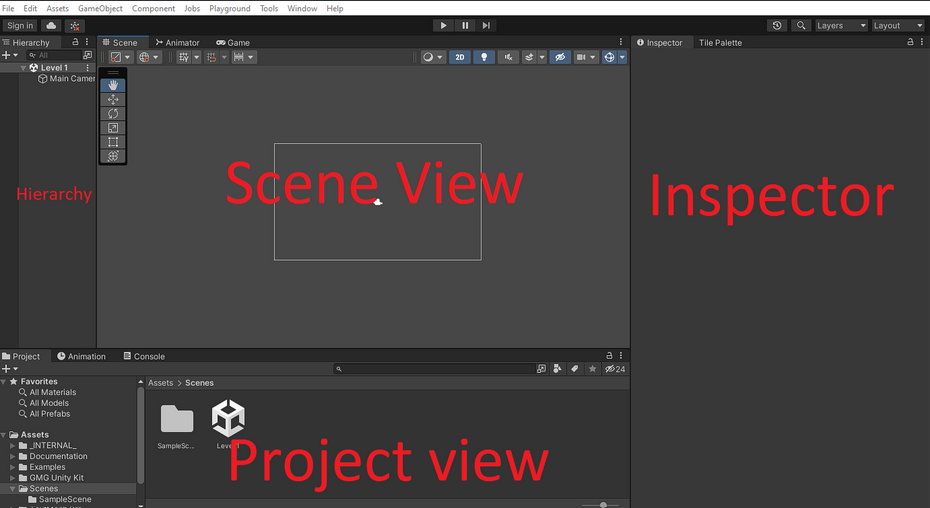
Task: Toggle scene lighting bulb
Action: coord(485,57)
